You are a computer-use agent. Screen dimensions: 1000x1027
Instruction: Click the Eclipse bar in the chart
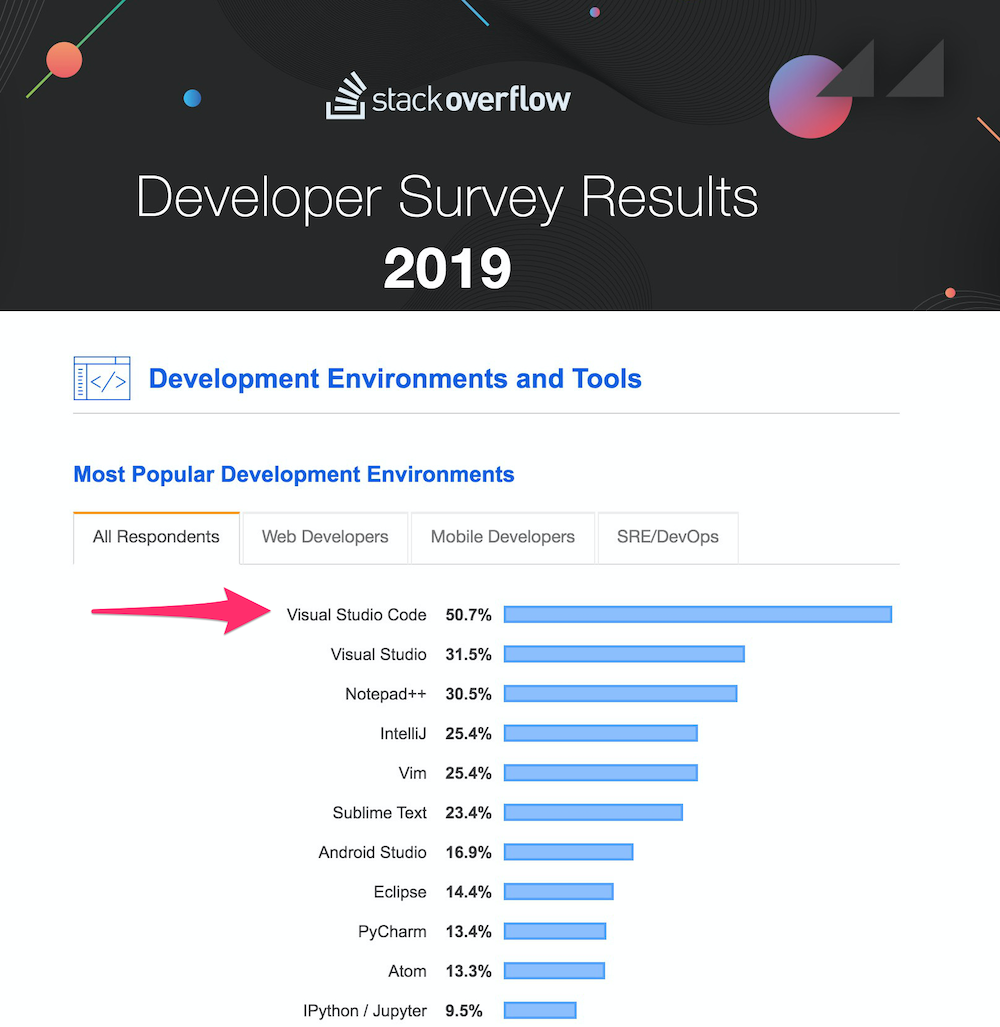(x=559, y=891)
